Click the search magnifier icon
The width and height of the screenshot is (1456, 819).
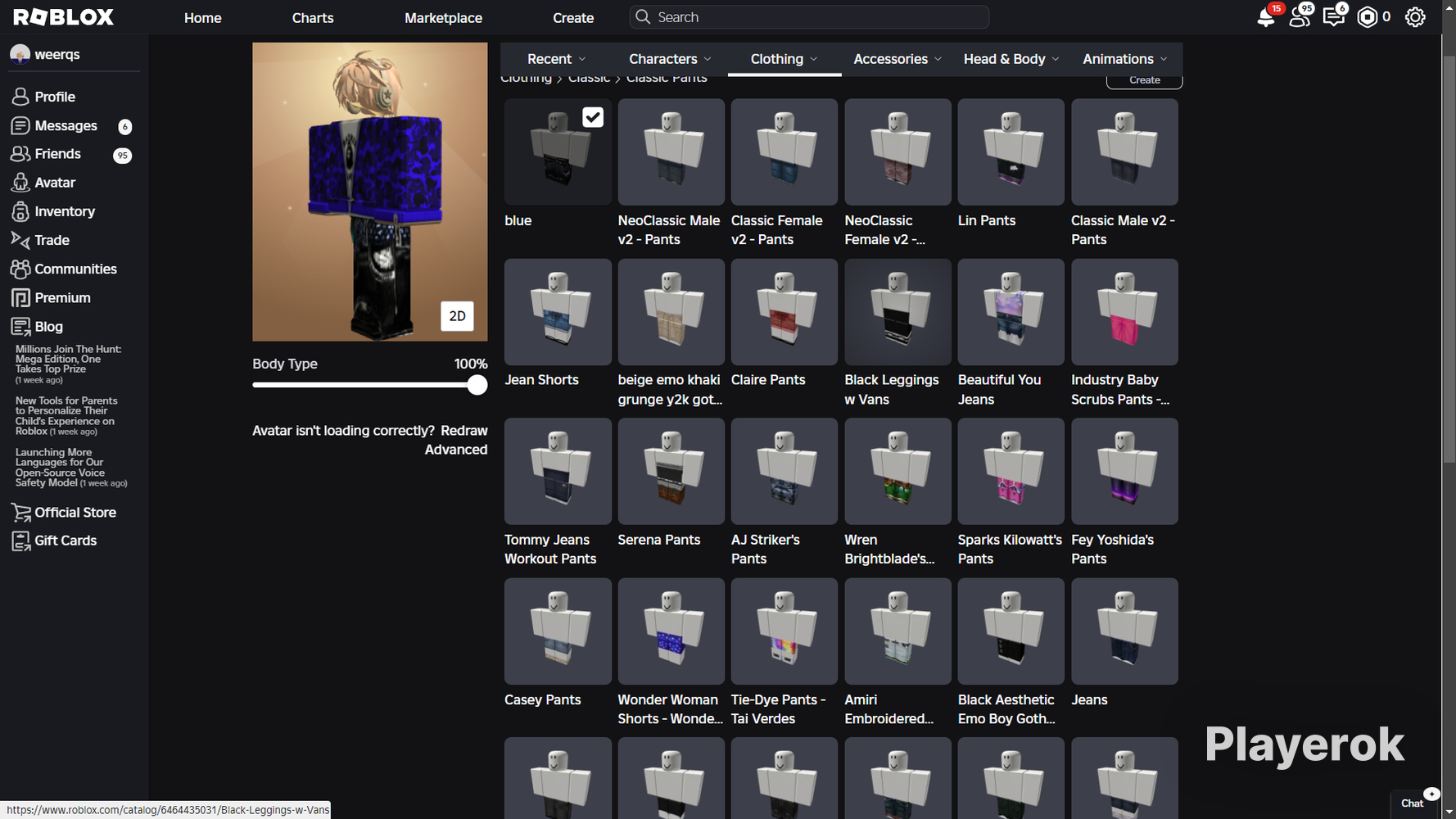tap(643, 17)
